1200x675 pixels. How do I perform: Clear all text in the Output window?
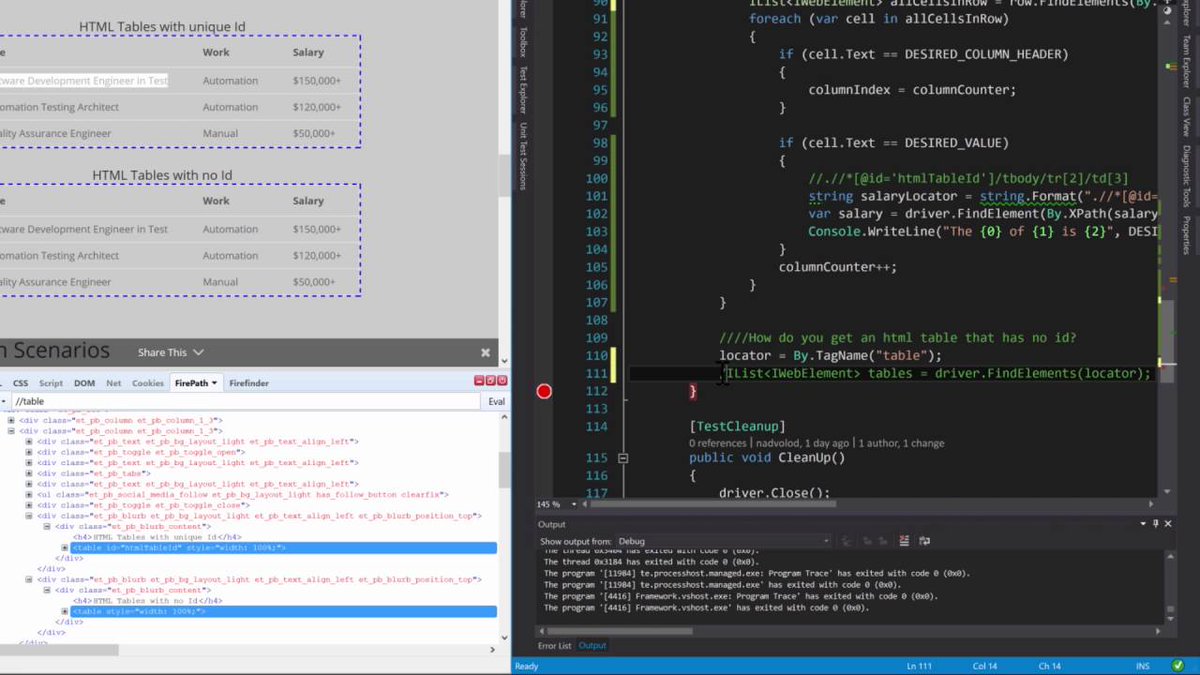904,540
